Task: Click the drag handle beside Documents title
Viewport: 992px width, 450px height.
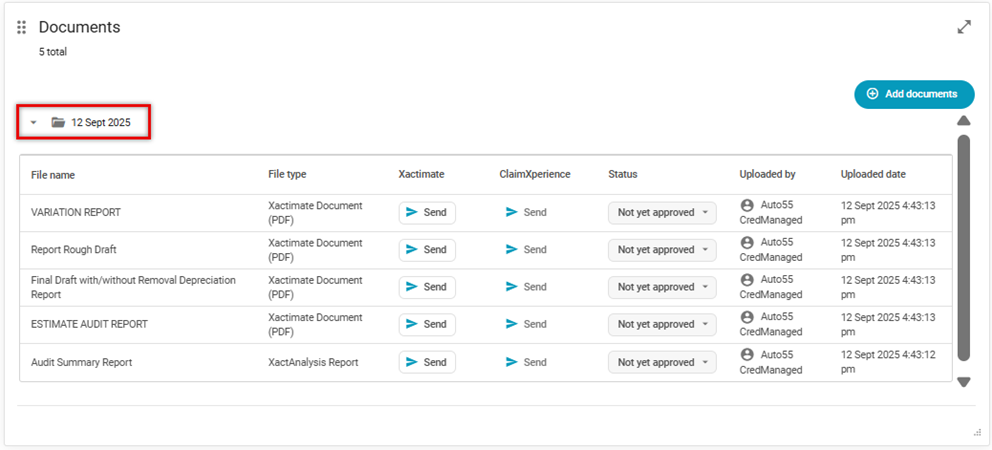Action: coord(22,28)
